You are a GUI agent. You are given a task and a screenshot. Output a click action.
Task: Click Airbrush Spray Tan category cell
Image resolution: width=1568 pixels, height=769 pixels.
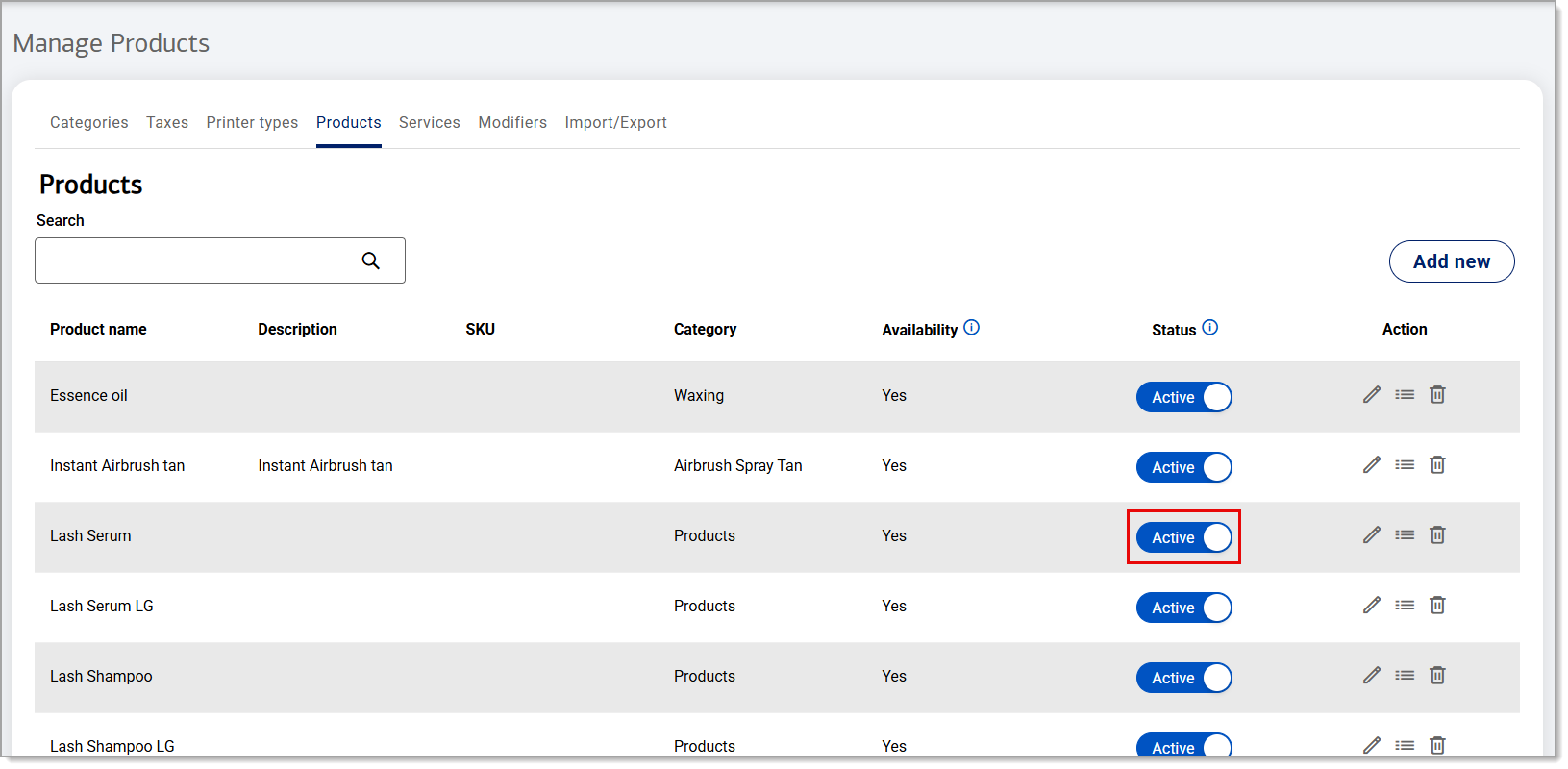click(738, 465)
